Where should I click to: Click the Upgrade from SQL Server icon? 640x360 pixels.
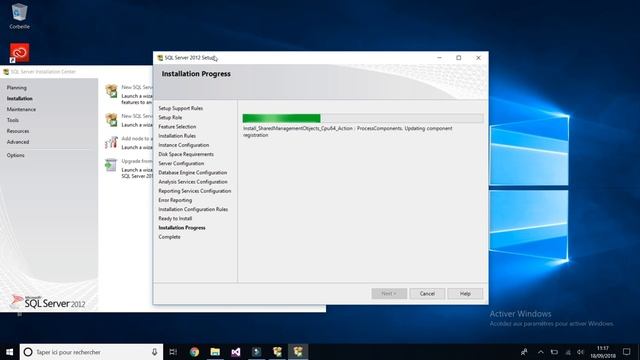(111, 165)
